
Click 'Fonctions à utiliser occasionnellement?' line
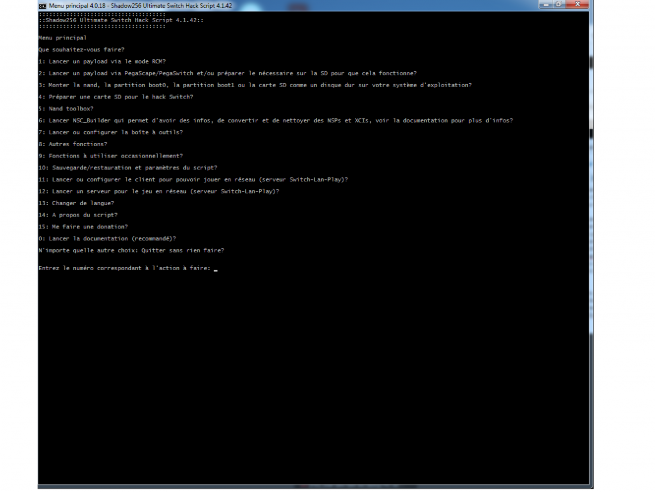coord(110,156)
